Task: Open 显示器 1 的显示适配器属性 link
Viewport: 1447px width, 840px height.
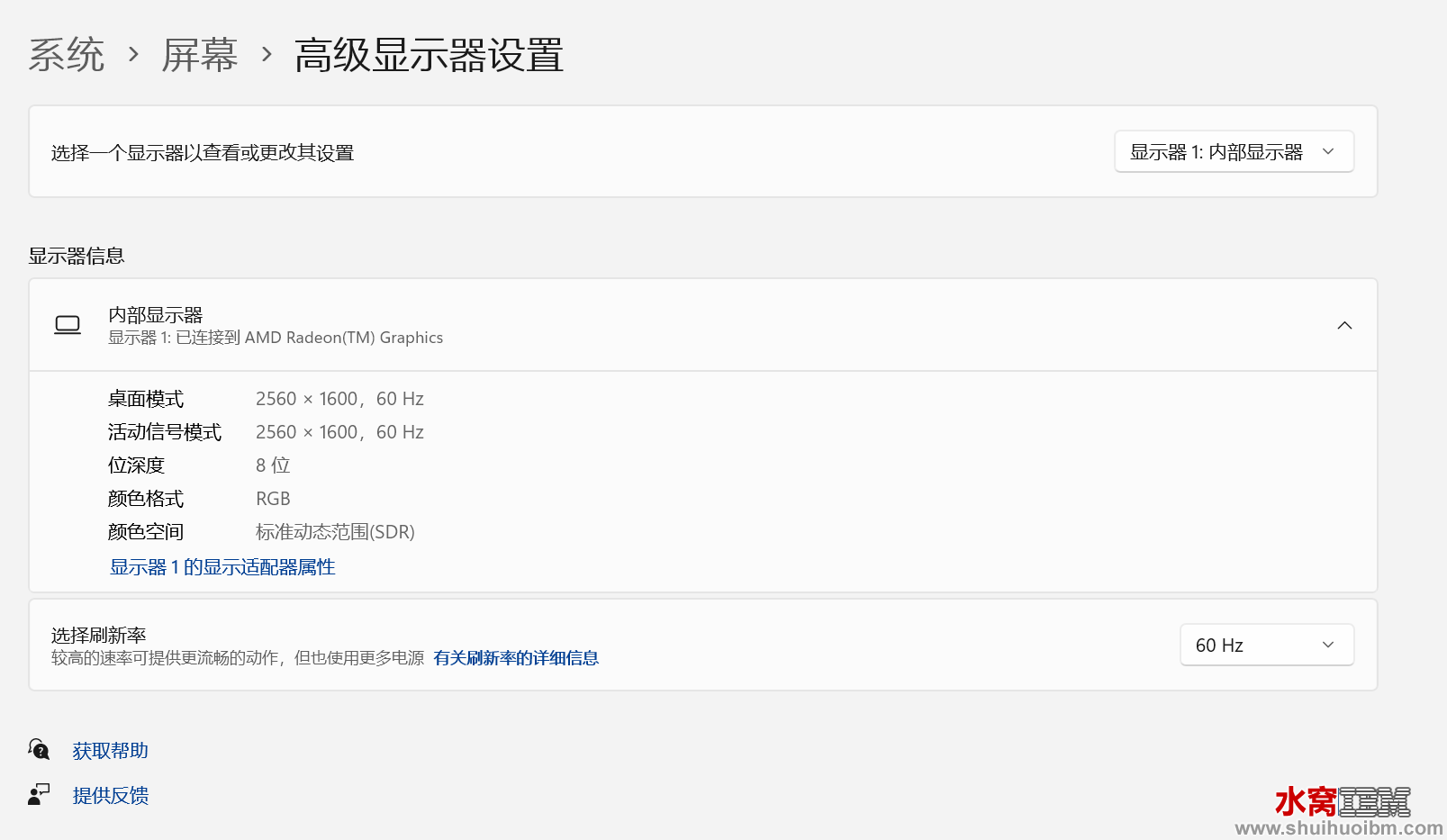Action: click(x=222, y=567)
